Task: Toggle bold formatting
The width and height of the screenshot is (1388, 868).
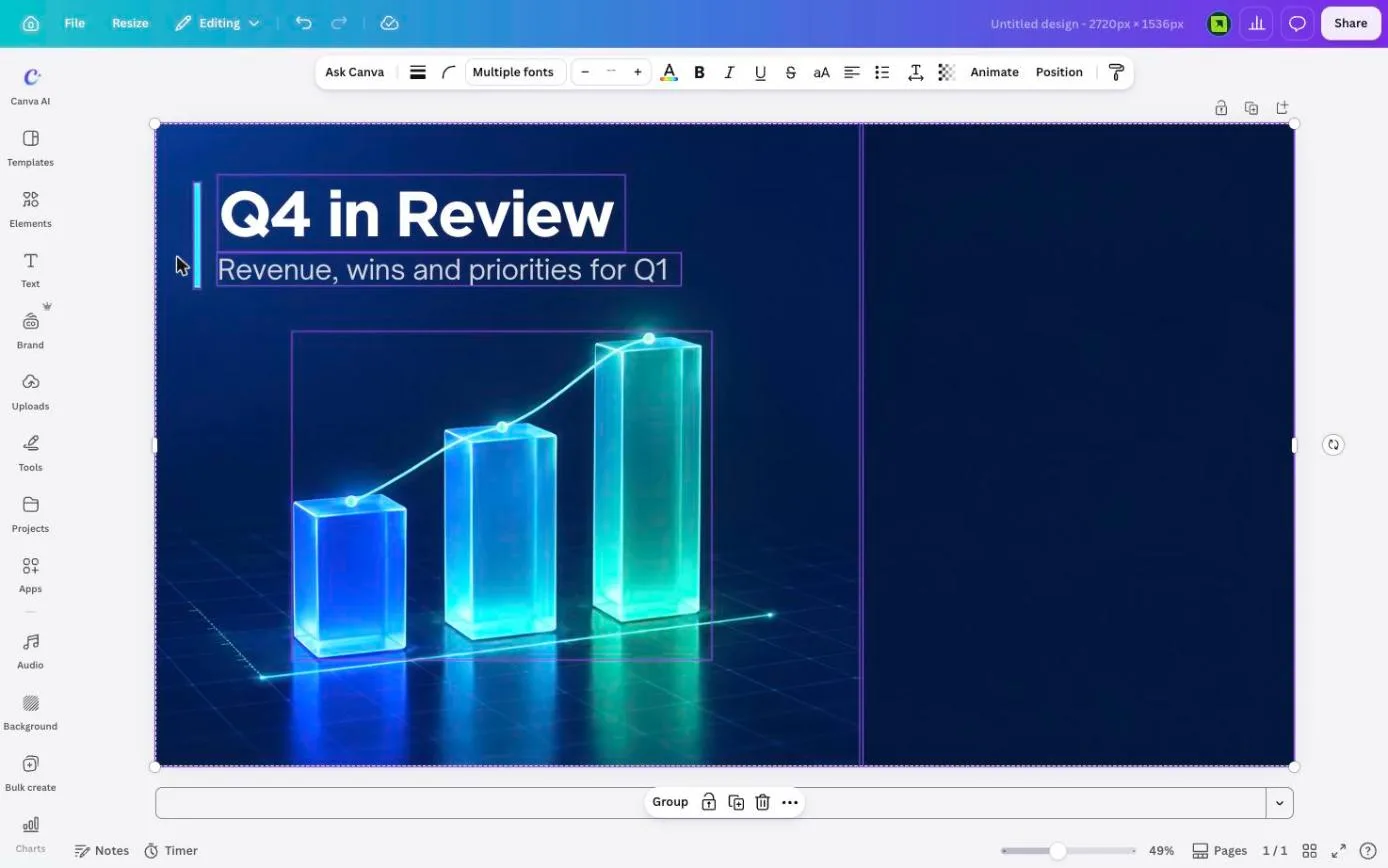Action: pyautogui.click(x=700, y=72)
